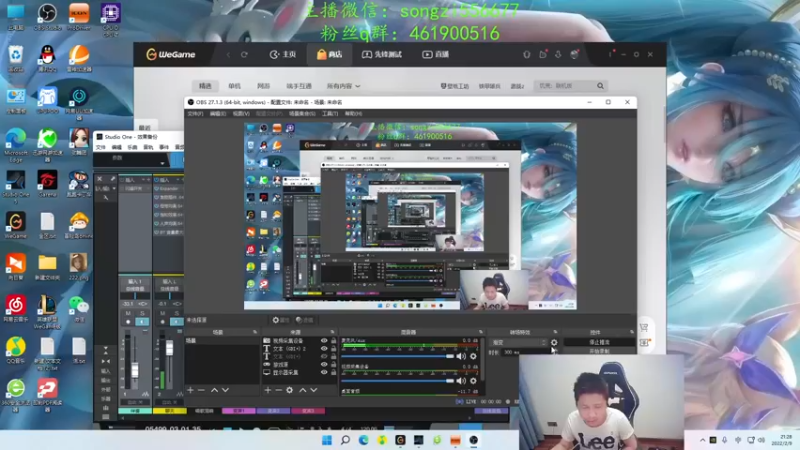This screenshot has width=800, height=450.
Task: Open Windows Start button on taskbar
Action: pos(327,440)
